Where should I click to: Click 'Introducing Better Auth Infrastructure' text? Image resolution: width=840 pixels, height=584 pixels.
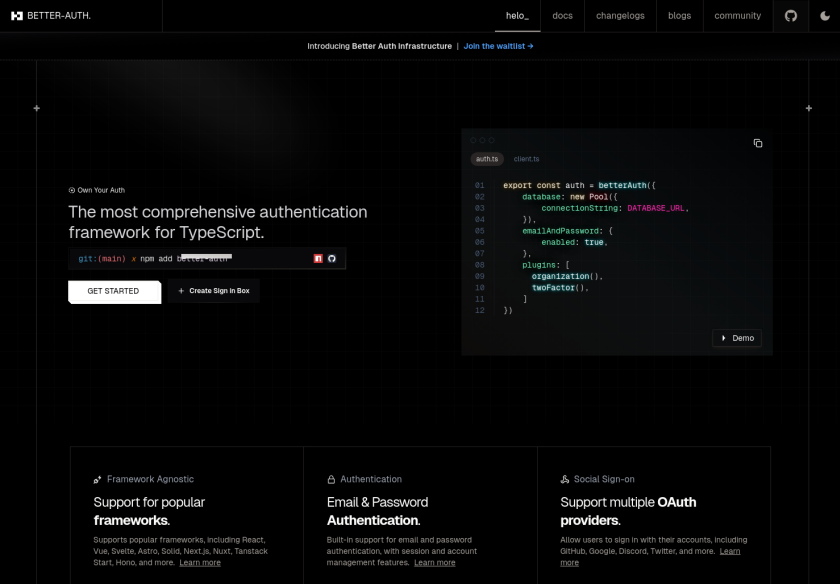[x=379, y=46]
